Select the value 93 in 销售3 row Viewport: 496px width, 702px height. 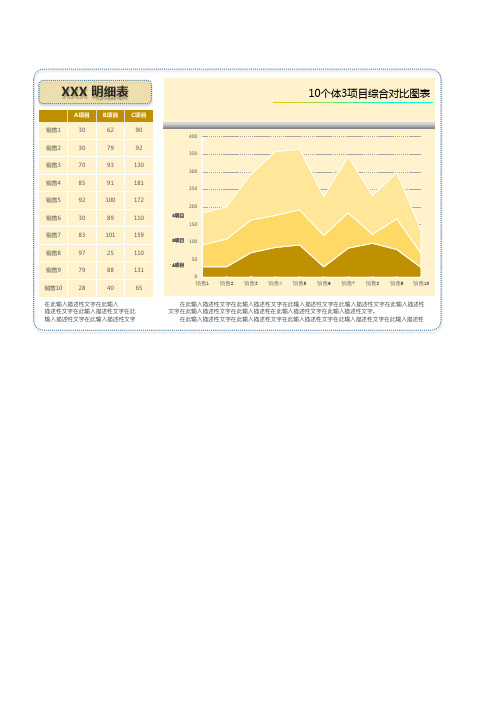pyautogui.click(x=110, y=165)
